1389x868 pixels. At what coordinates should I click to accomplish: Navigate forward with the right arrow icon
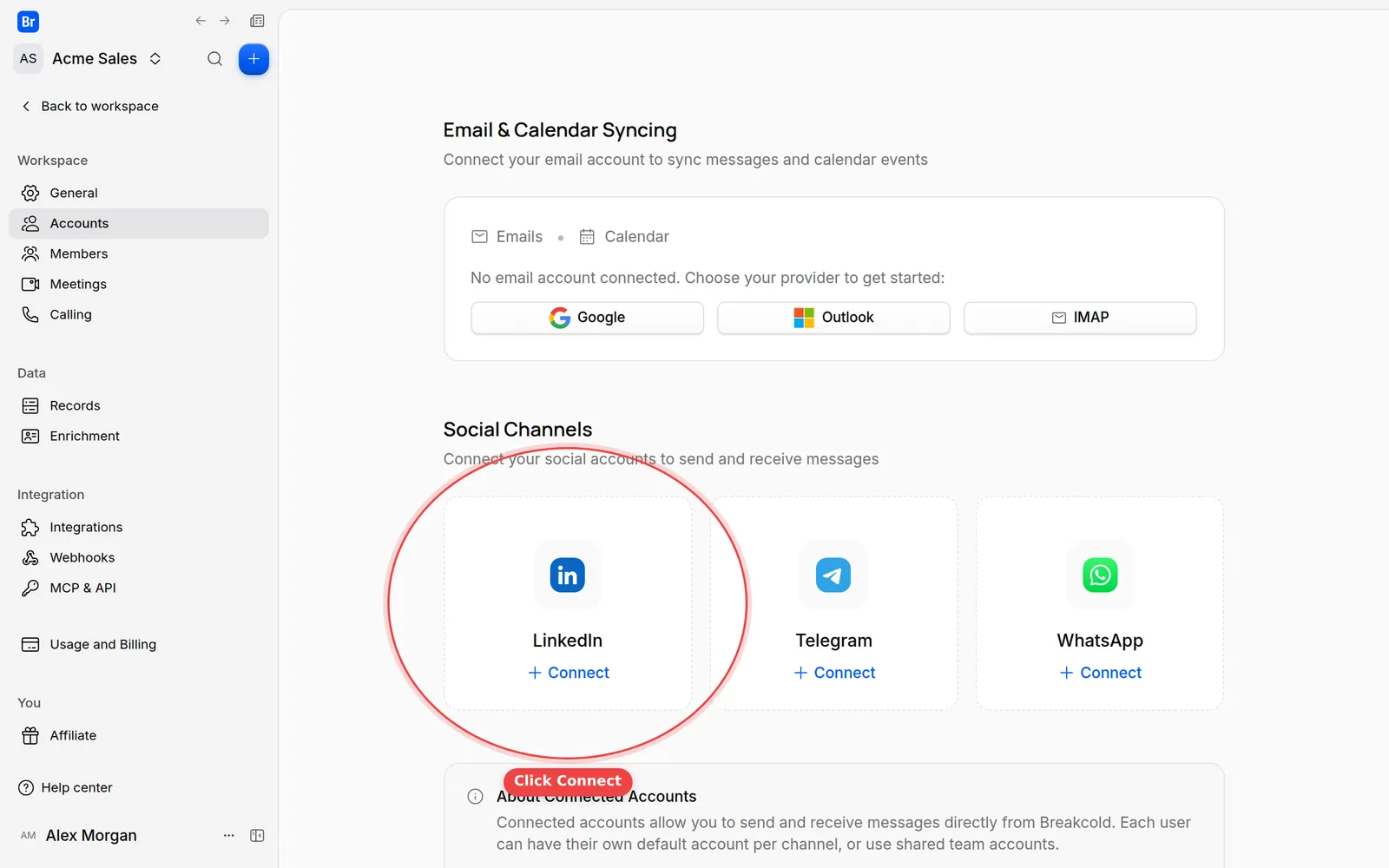[x=225, y=21]
